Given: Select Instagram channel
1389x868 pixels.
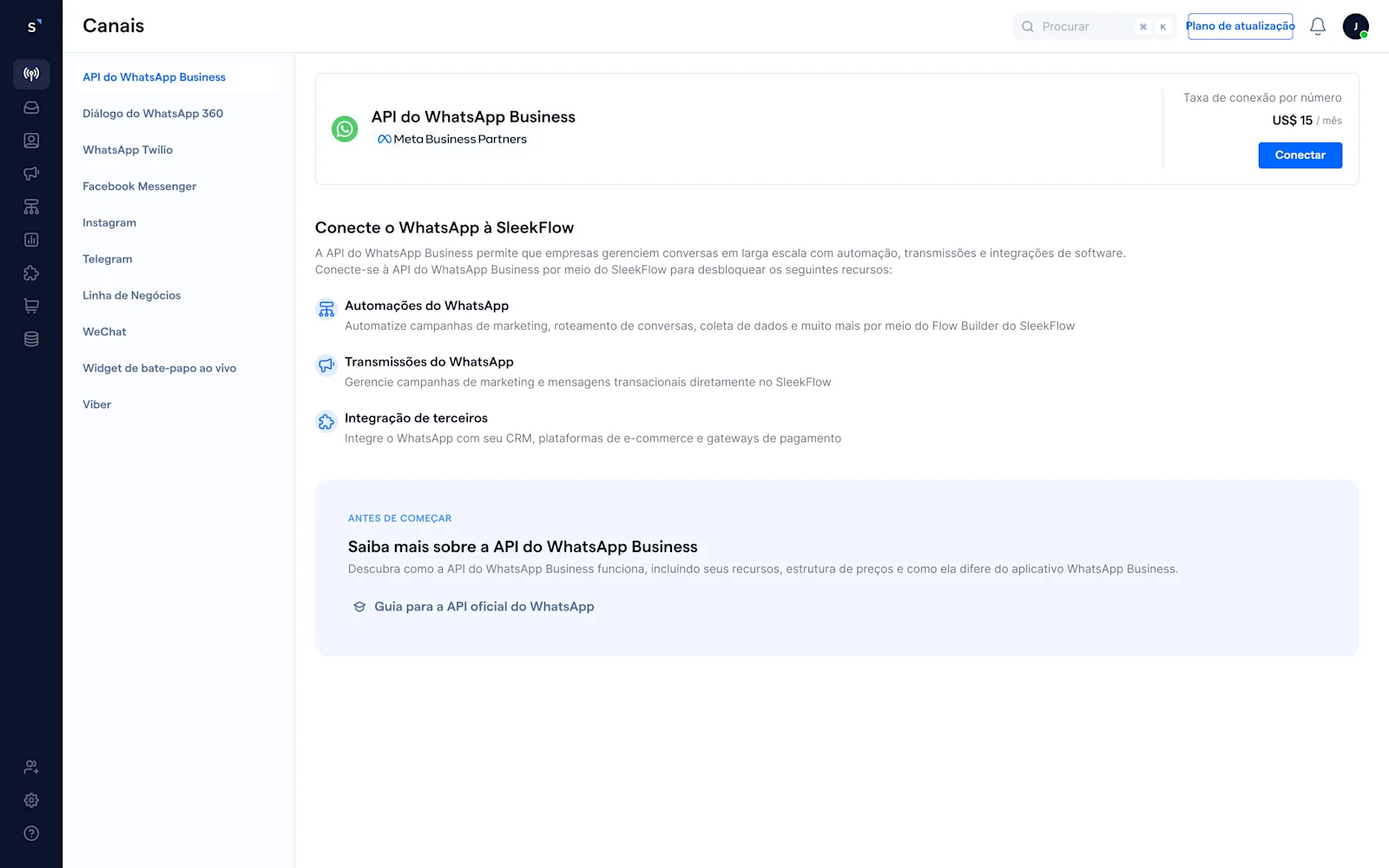Looking at the screenshot, I should click(178, 223).
